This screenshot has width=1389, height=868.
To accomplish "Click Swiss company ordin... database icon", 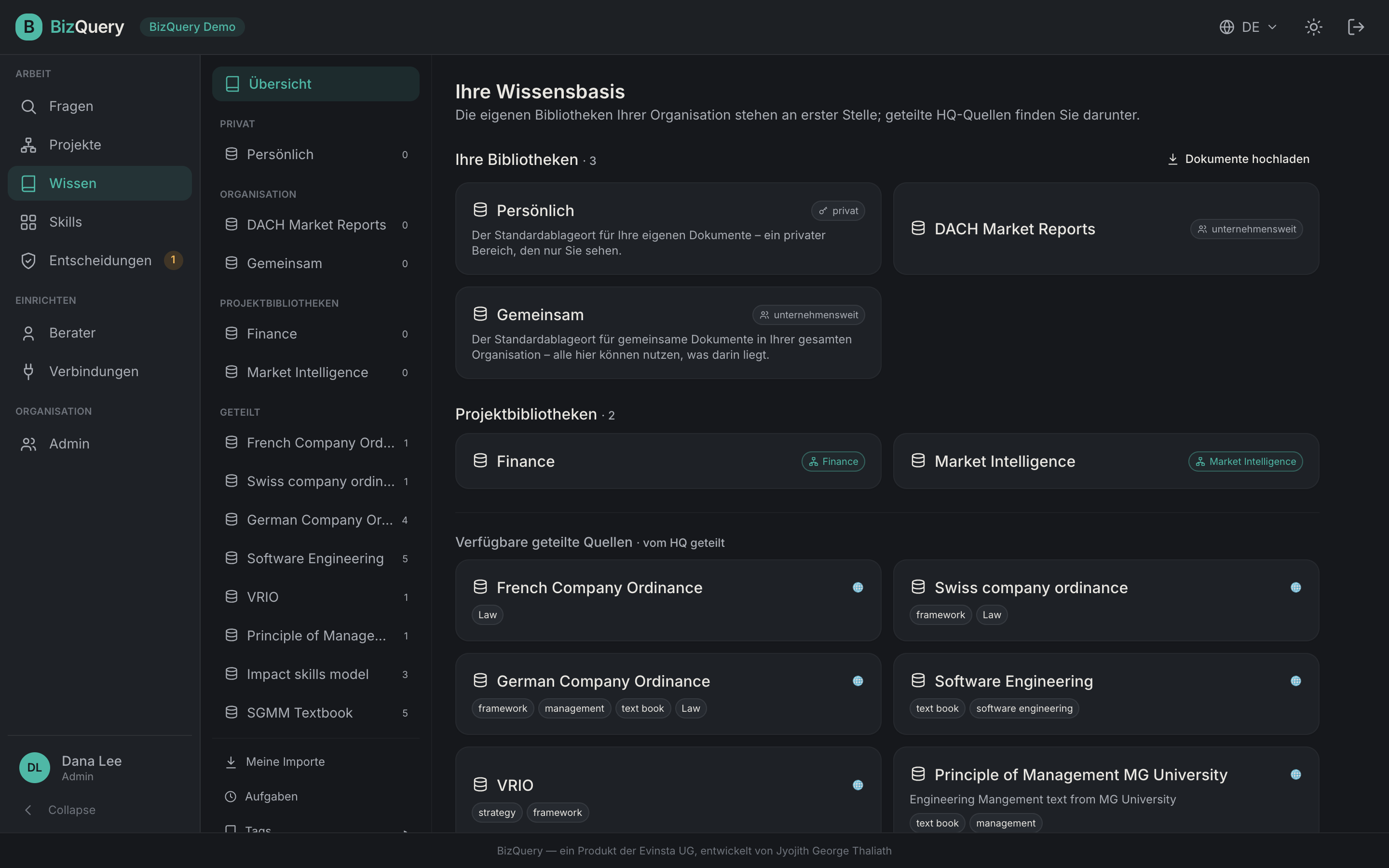I will pos(231,481).
